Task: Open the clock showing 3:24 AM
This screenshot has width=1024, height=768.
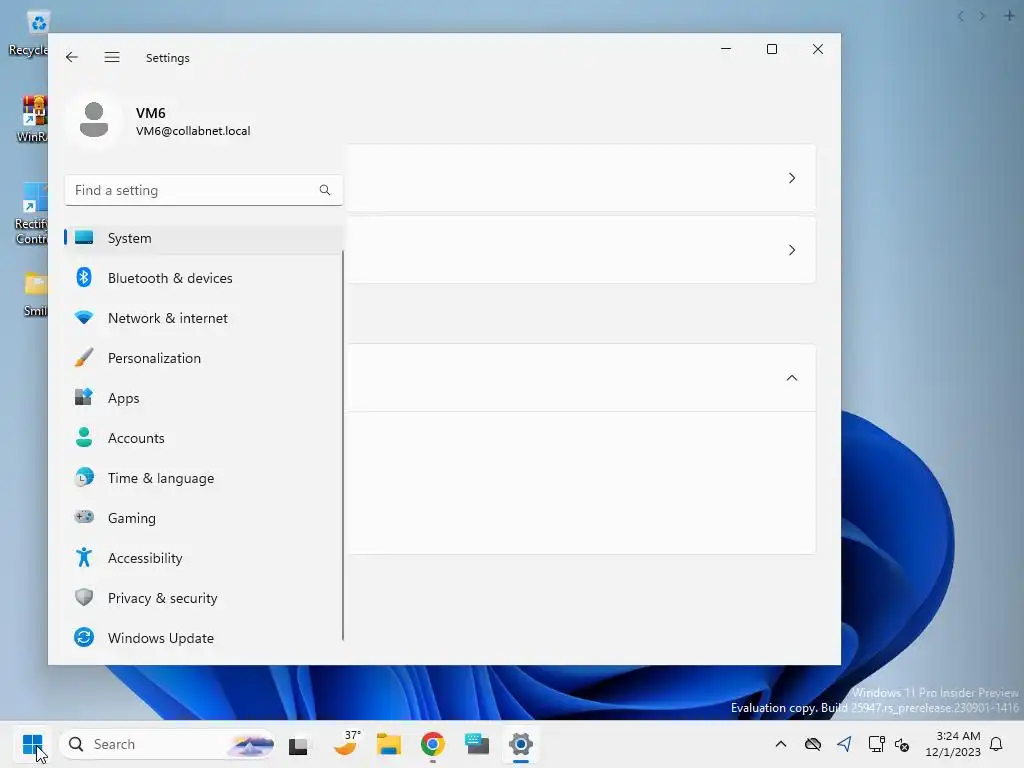Action: point(953,744)
